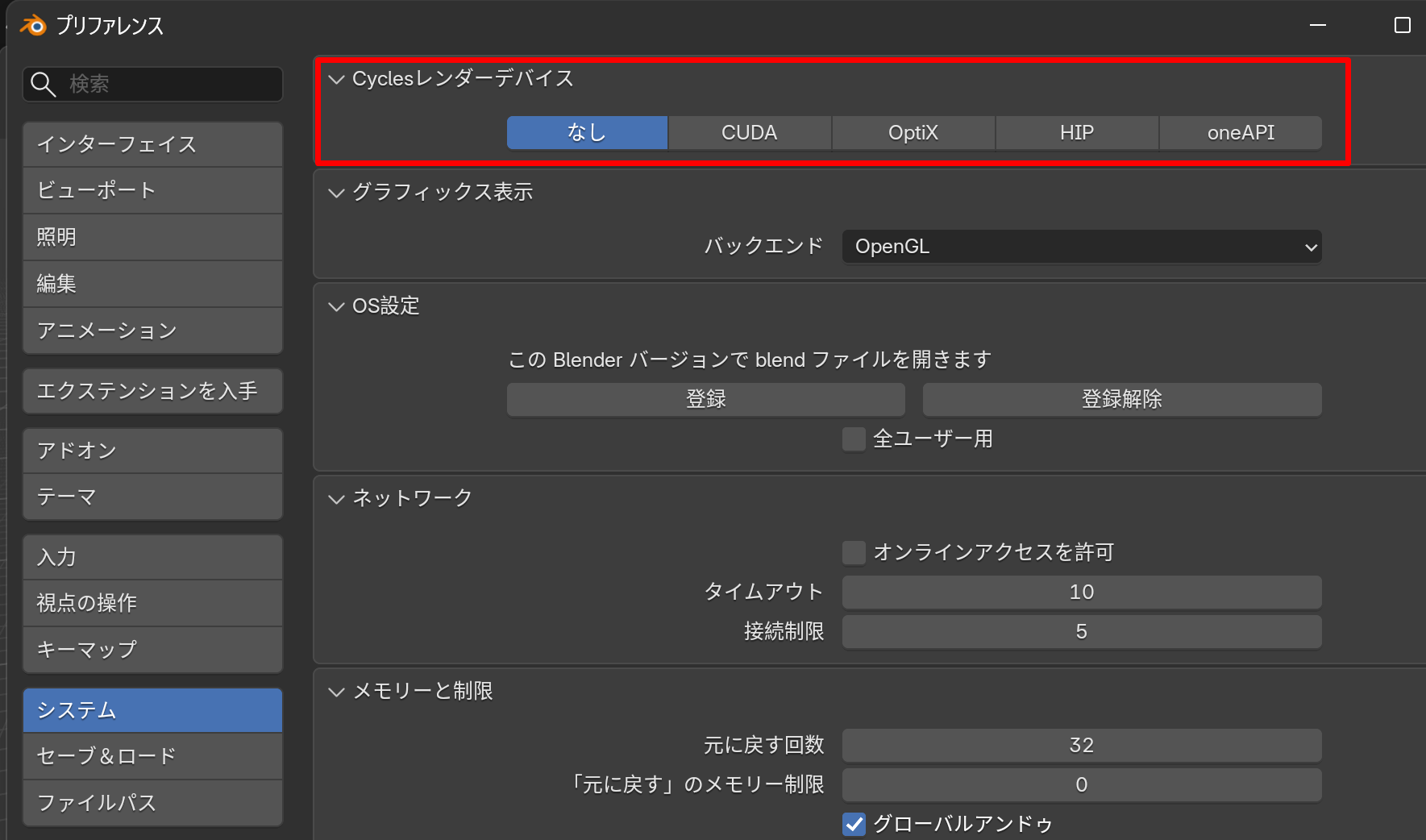Click the Blender logo icon in title bar
The image size is (1426, 840).
(x=33, y=26)
